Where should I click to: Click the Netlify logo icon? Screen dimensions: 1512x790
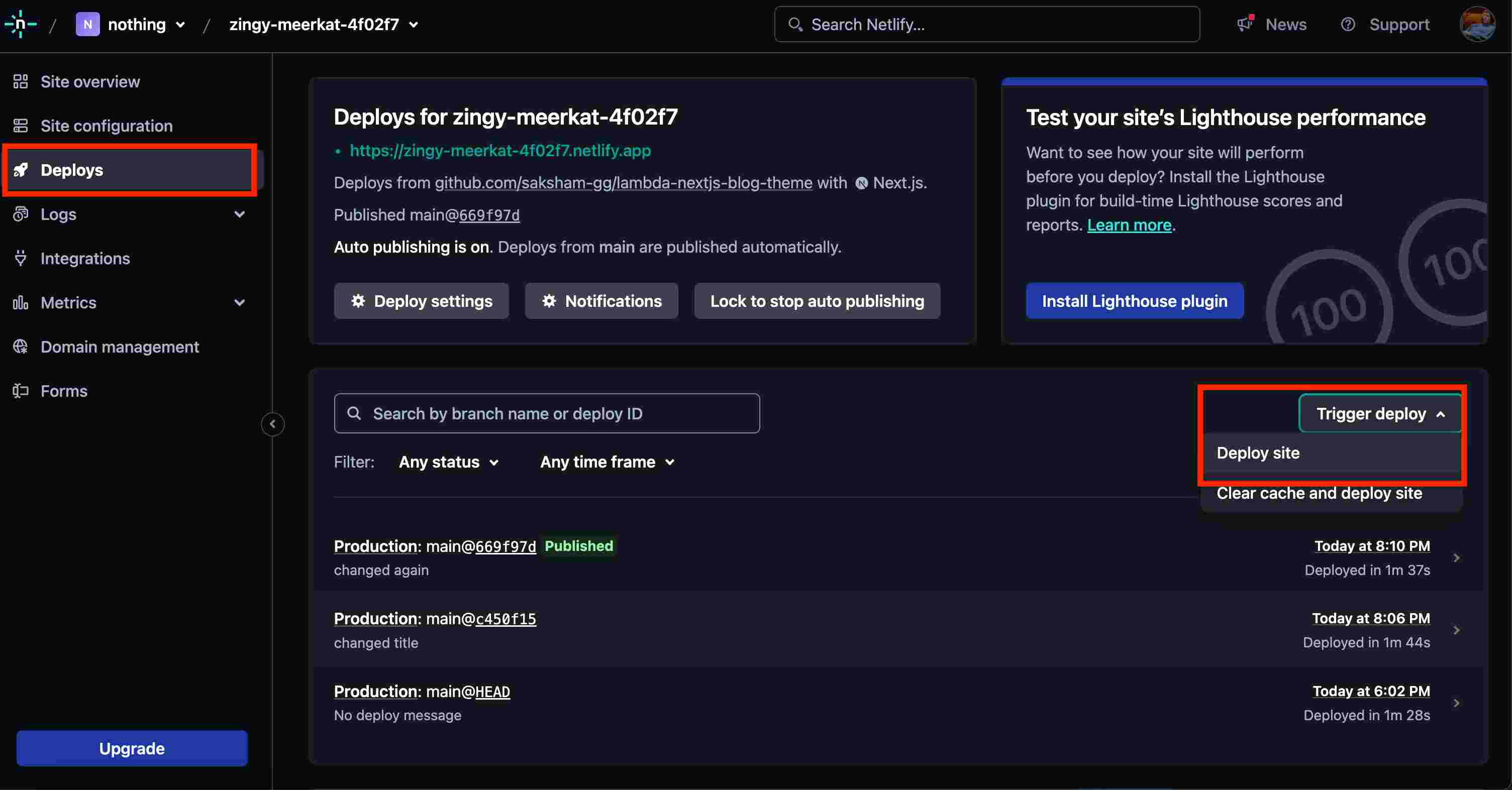21,24
